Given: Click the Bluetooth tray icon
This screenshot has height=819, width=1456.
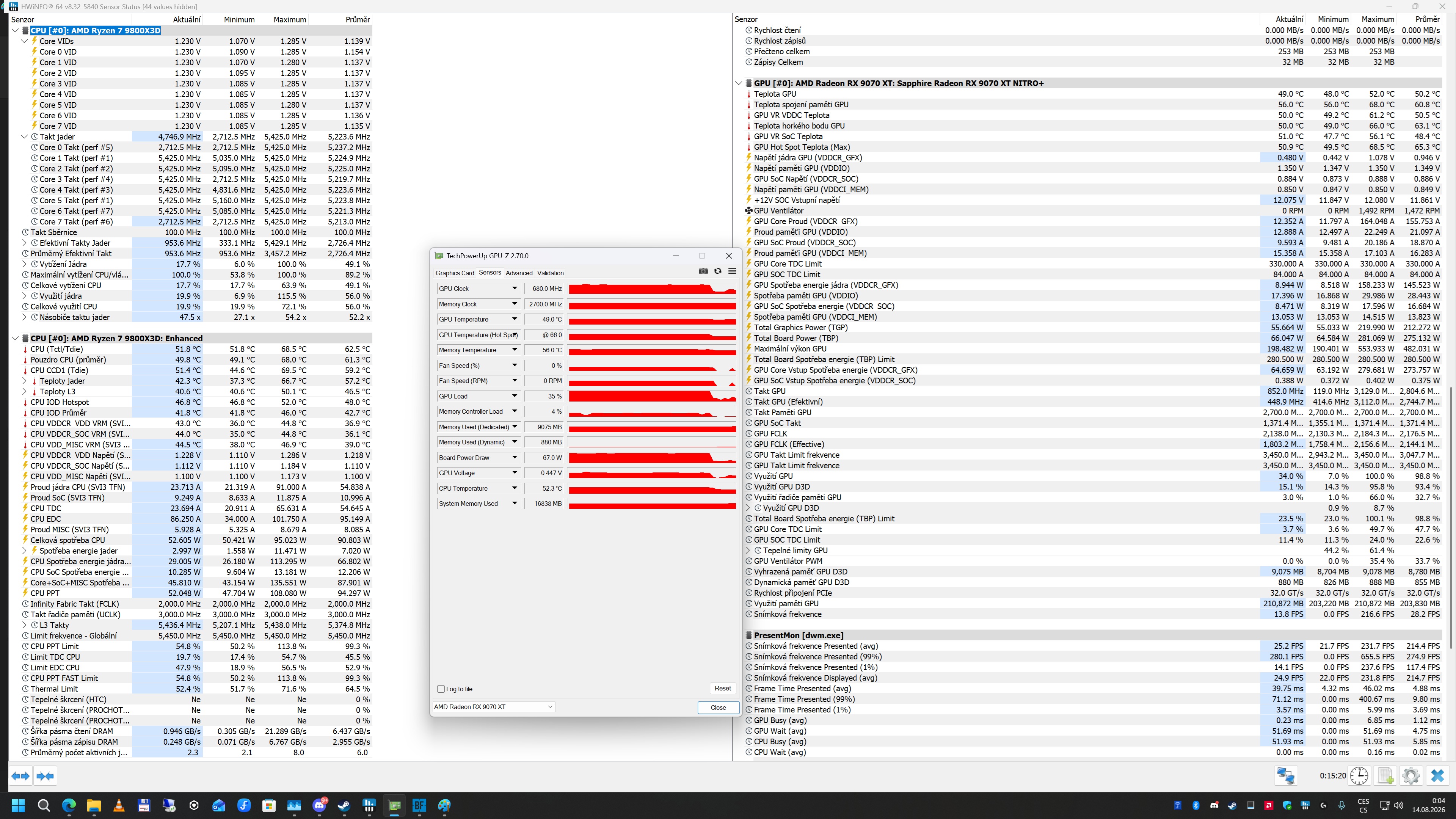Looking at the screenshot, I should (1196, 805).
